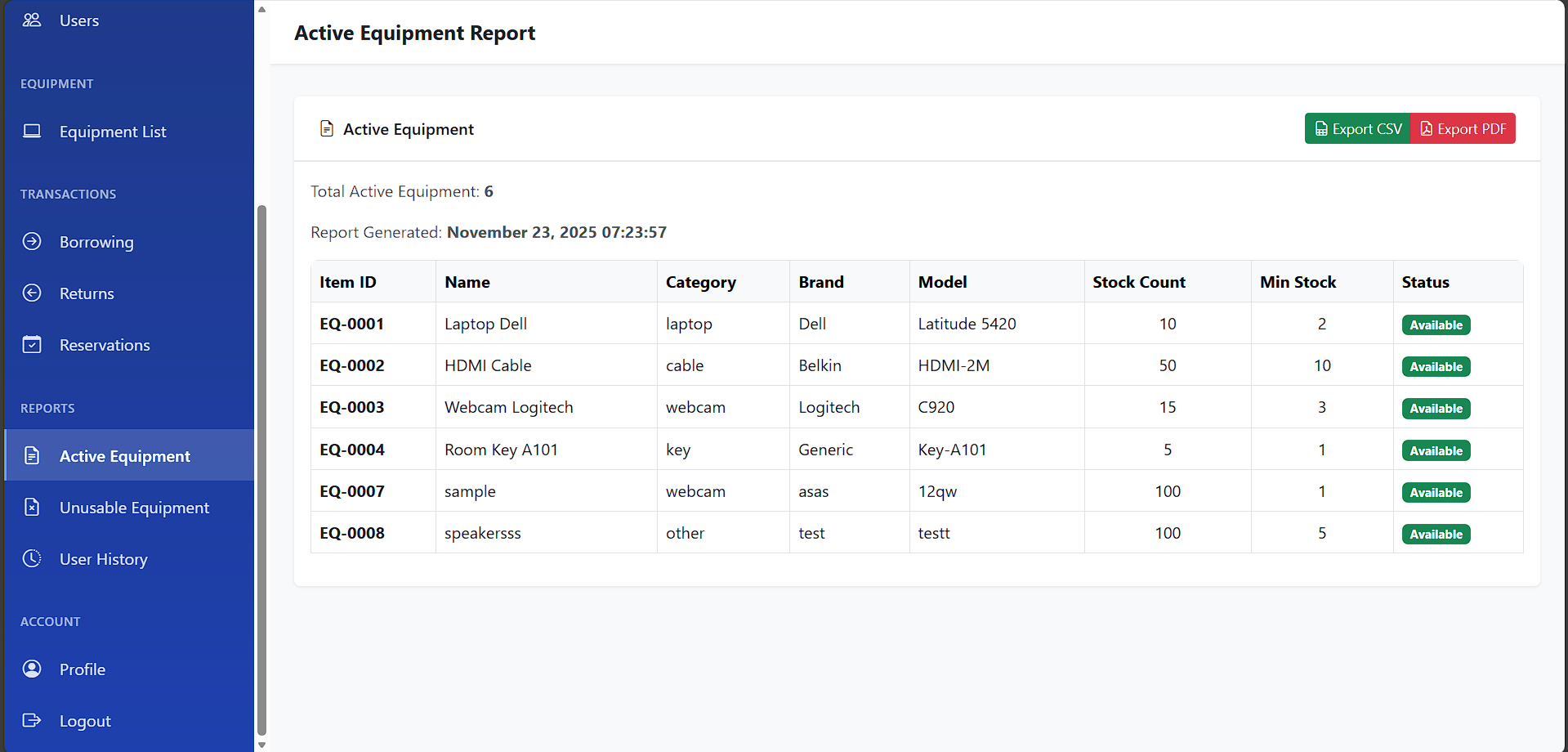Click the sidebar scrollbar down arrow

pyautogui.click(x=261, y=745)
